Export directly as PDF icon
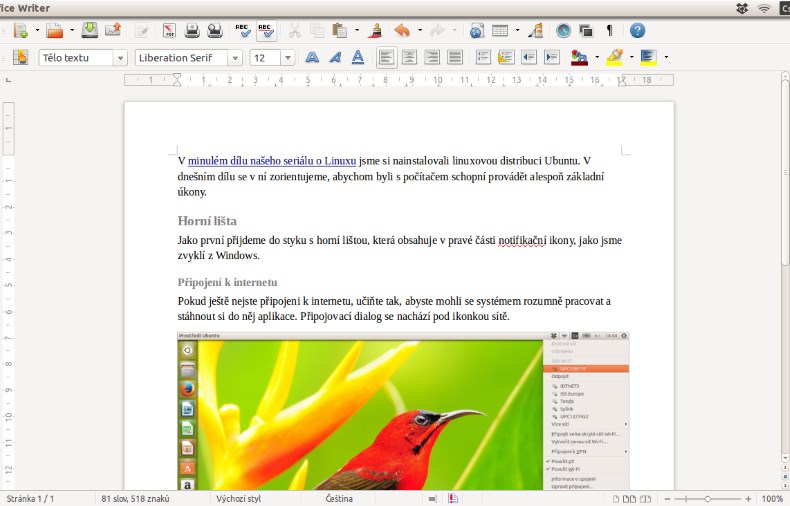790x506 pixels. pos(169,31)
